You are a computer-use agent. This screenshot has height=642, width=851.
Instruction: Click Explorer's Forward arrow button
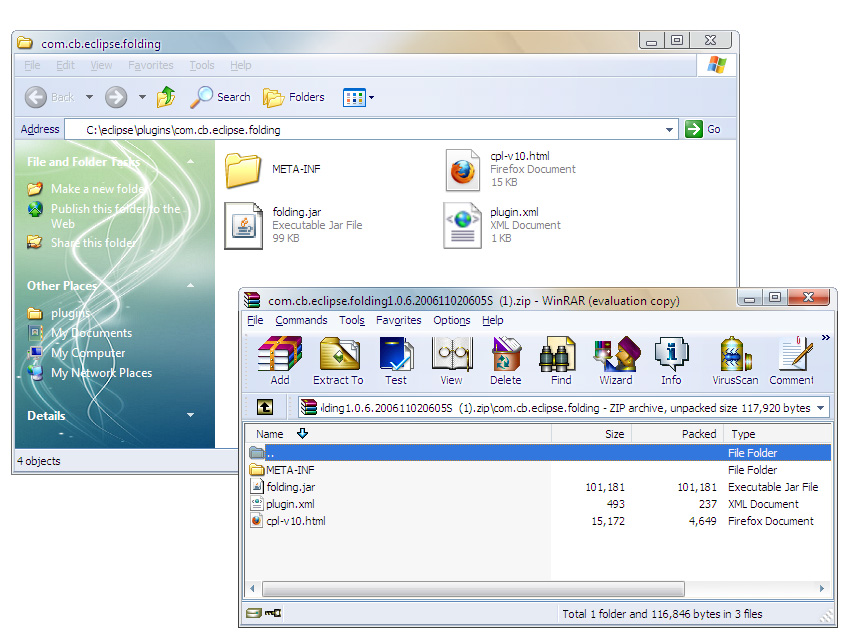pos(116,97)
